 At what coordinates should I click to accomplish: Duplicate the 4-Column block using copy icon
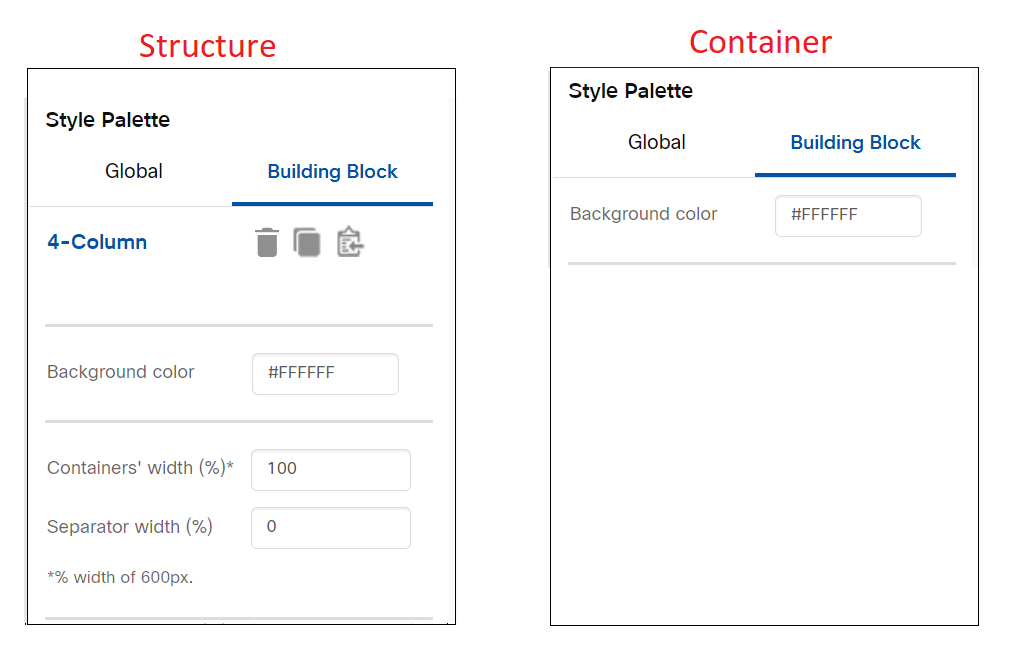(x=306, y=242)
